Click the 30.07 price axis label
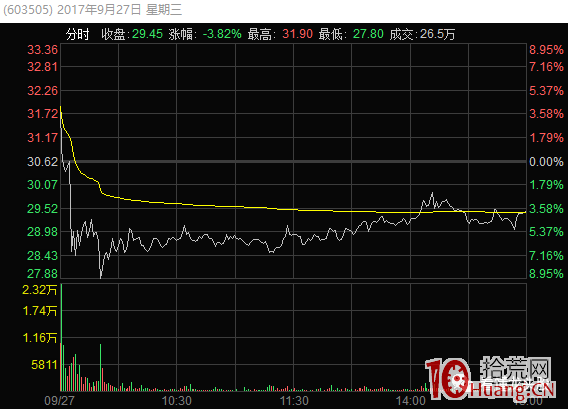568x409 pixels. pyautogui.click(x=42, y=185)
